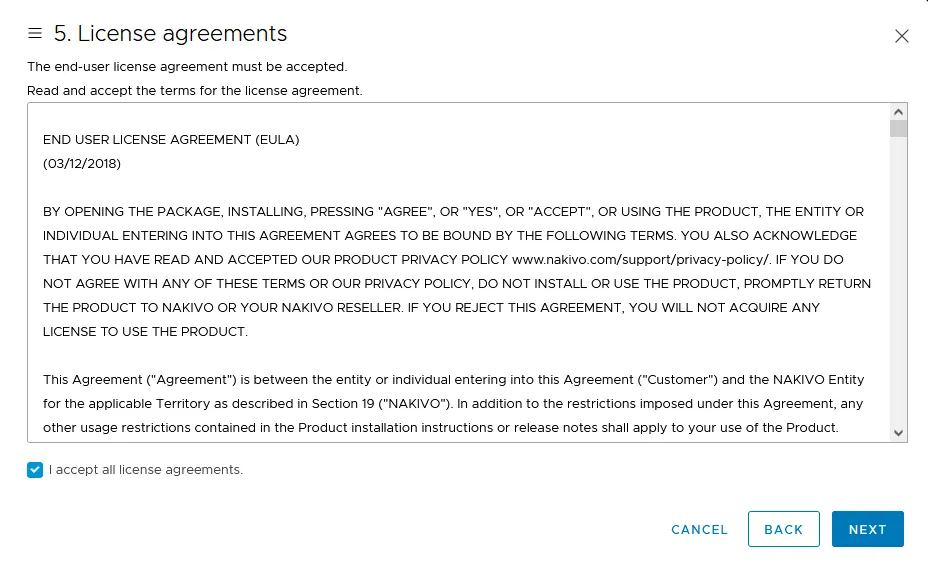Proceed with the NEXT button

867,529
